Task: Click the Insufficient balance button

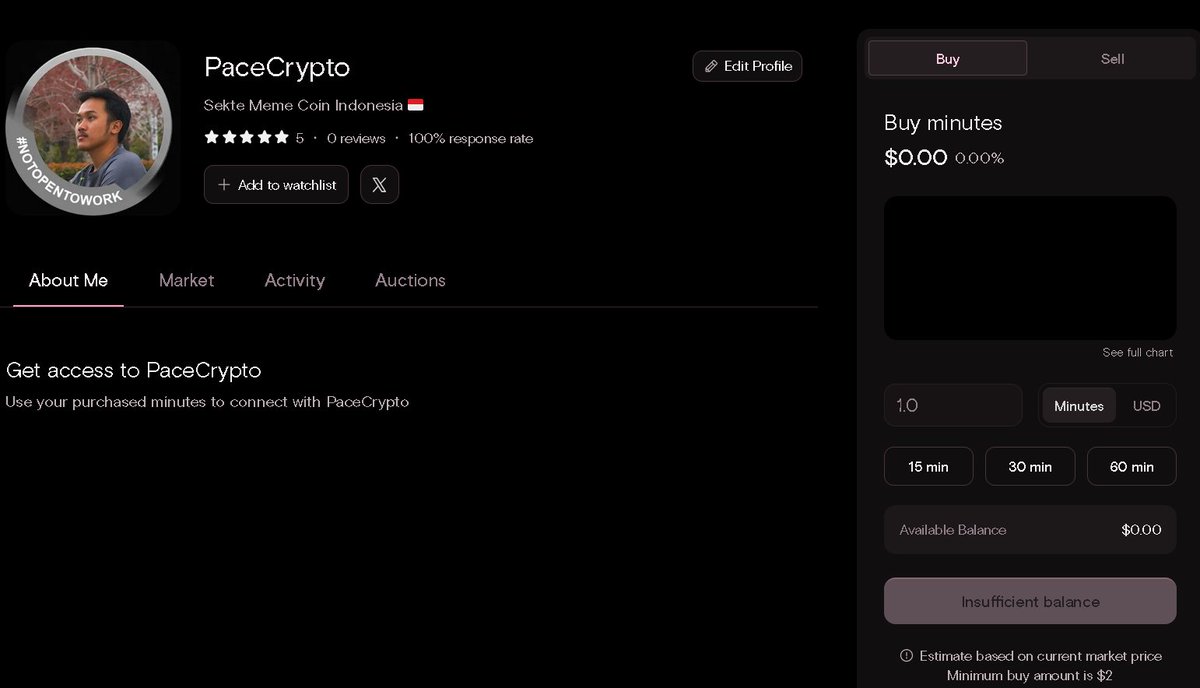Action: tap(1030, 602)
